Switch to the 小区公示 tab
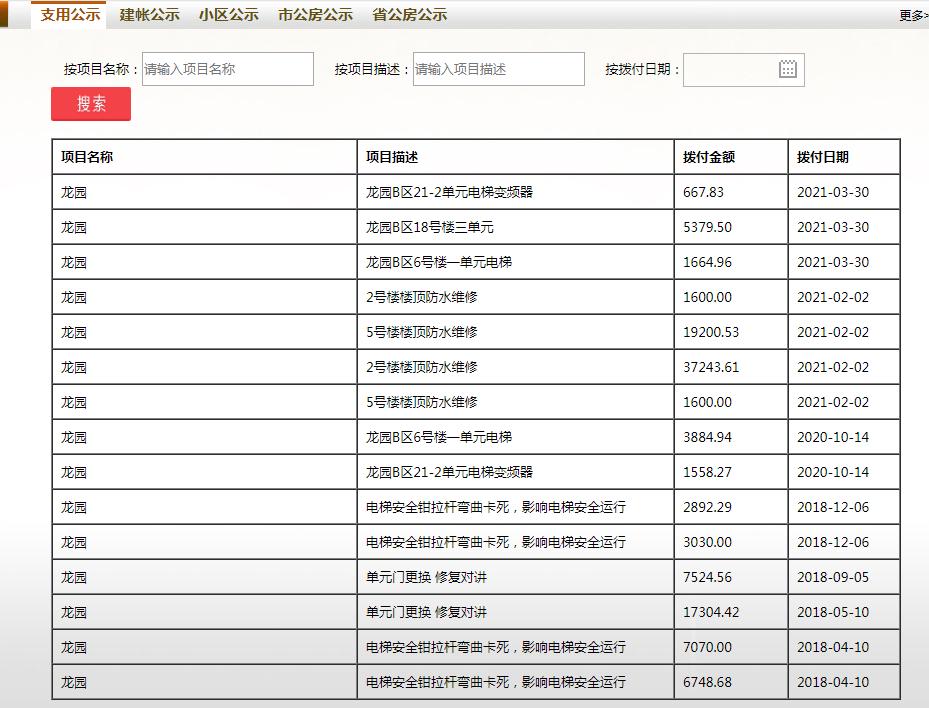This screenshot has width=929, height=708. [230, 15]
